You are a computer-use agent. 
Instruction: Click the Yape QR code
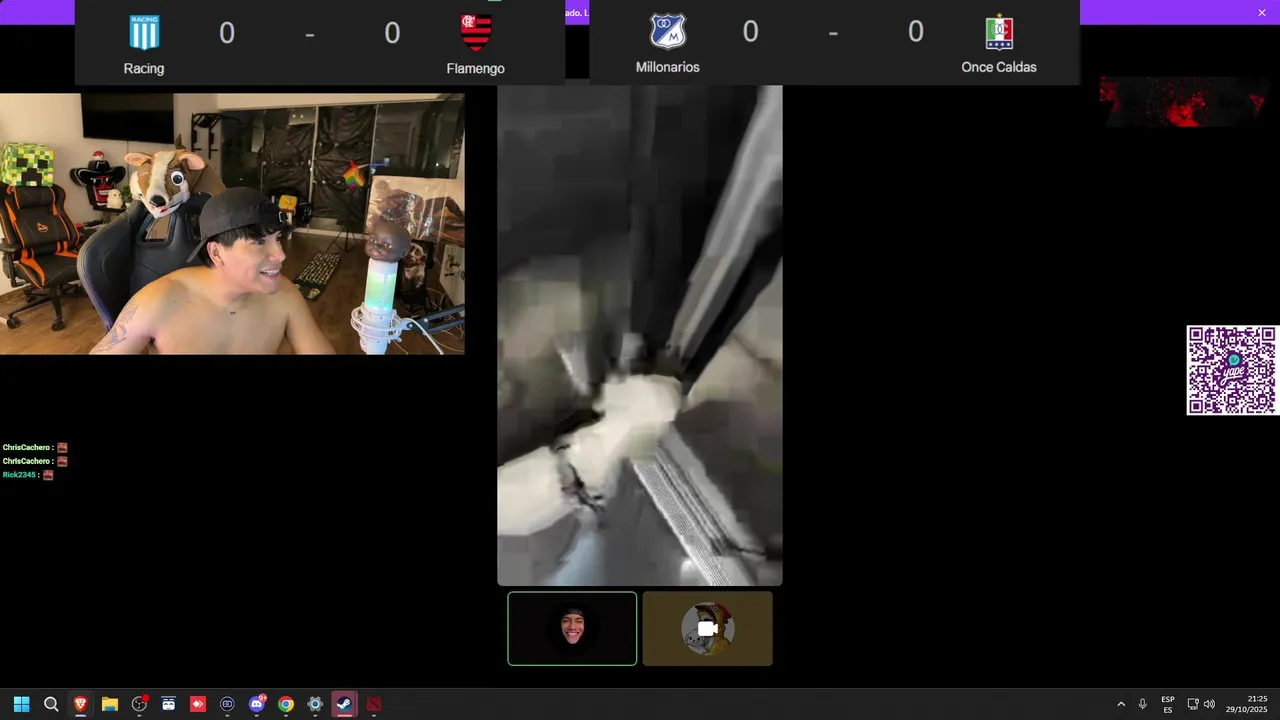(1232, 370)
